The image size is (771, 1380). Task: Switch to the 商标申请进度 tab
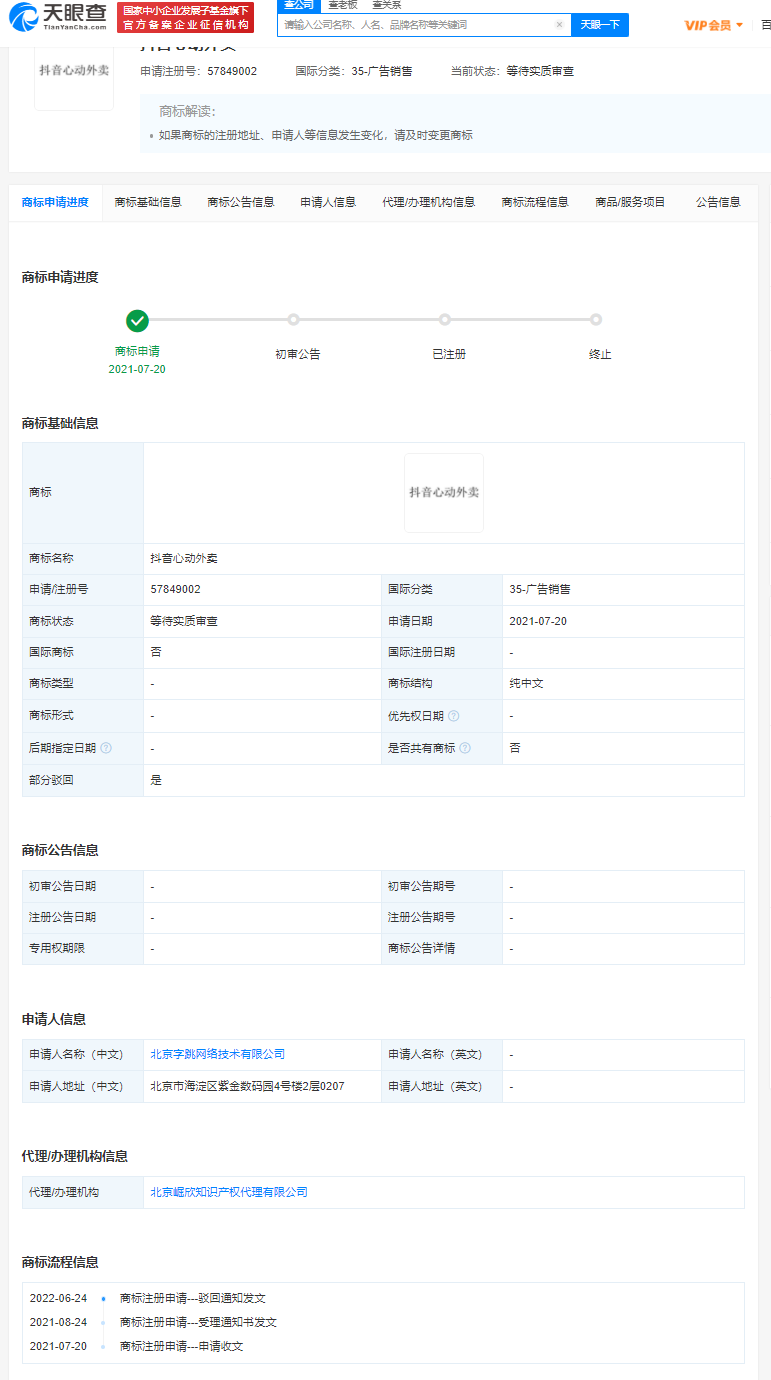tap(55, 202)
